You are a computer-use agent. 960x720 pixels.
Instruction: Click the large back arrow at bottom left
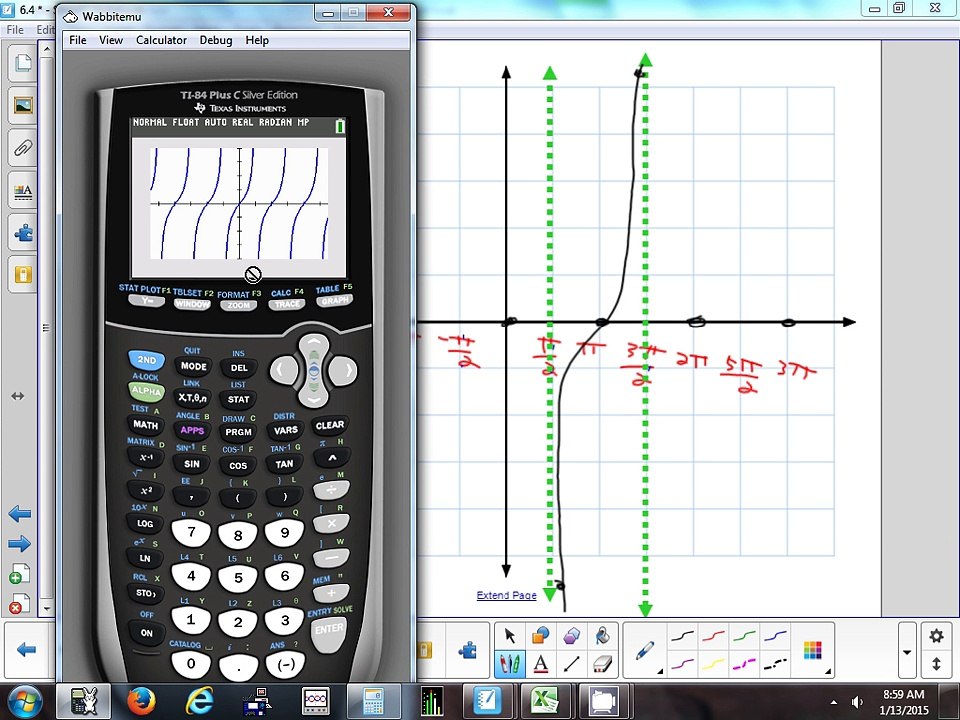coord(26,650)
